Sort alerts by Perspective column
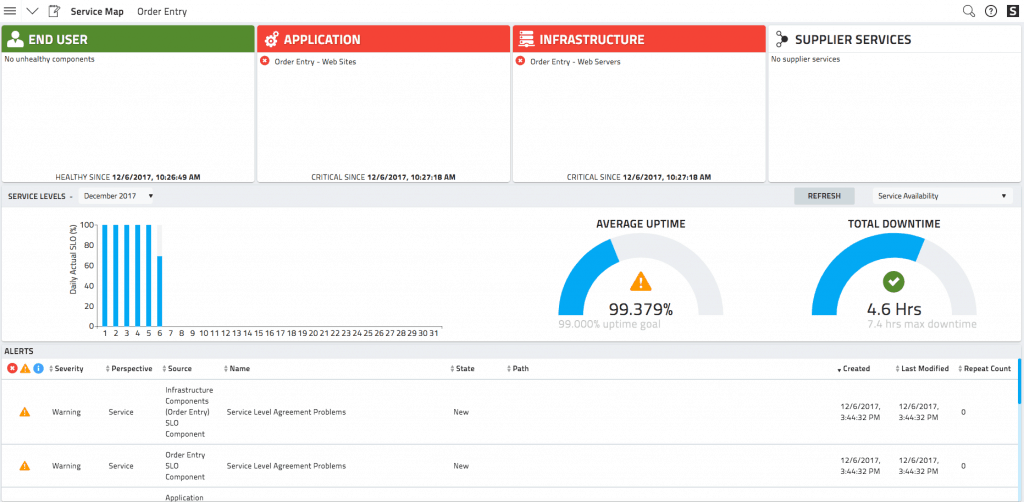Viewport: 1024px width, 502px height. [129, 369]
